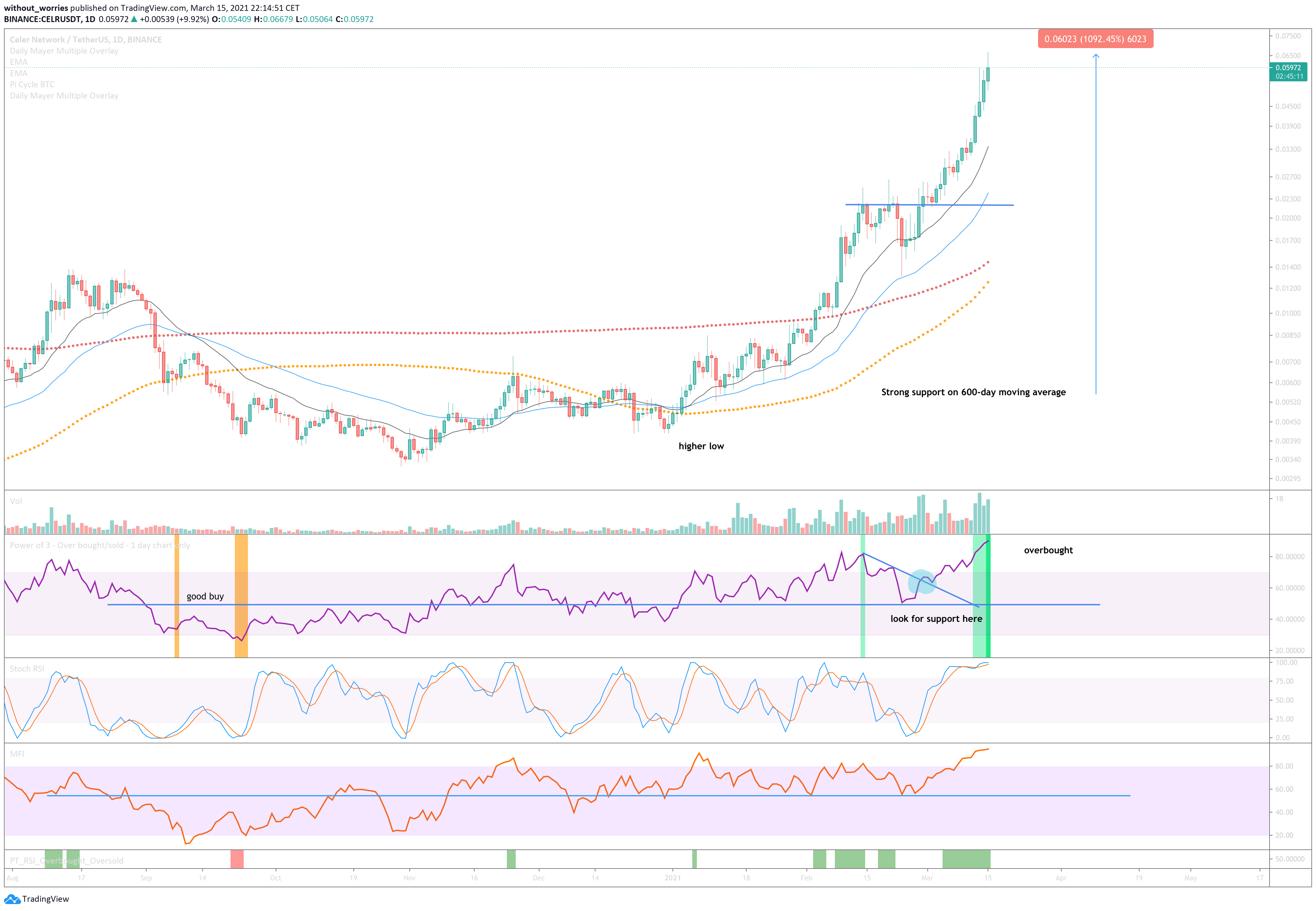Select the Celer Network / TetherUS legend title
Image resolution: width=1316 pixels, height=911 pixels.
point(86,40)
